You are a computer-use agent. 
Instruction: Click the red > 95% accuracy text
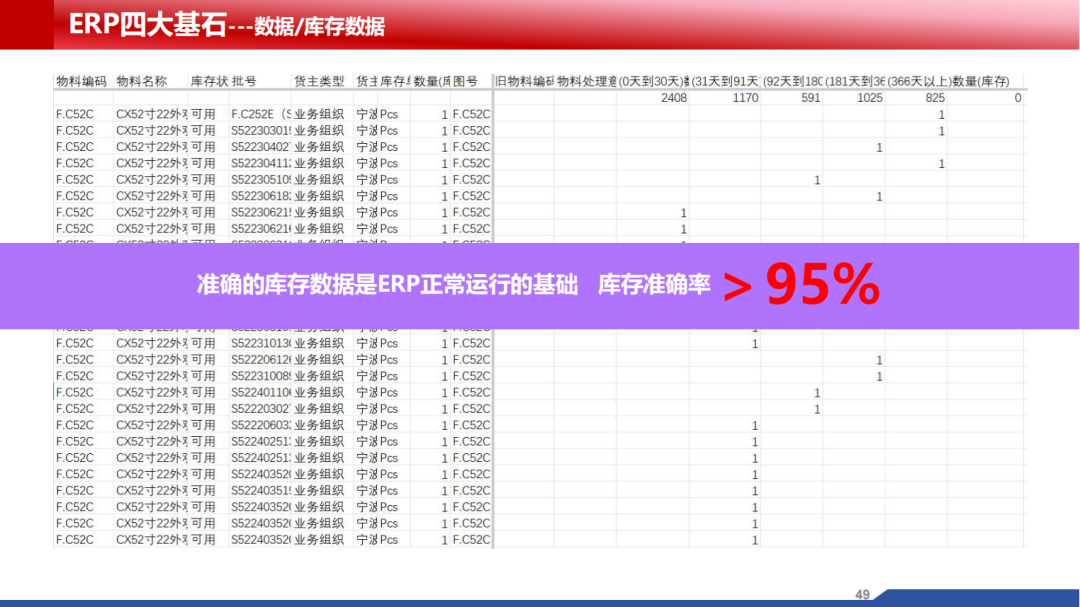[x=802, y=286]
